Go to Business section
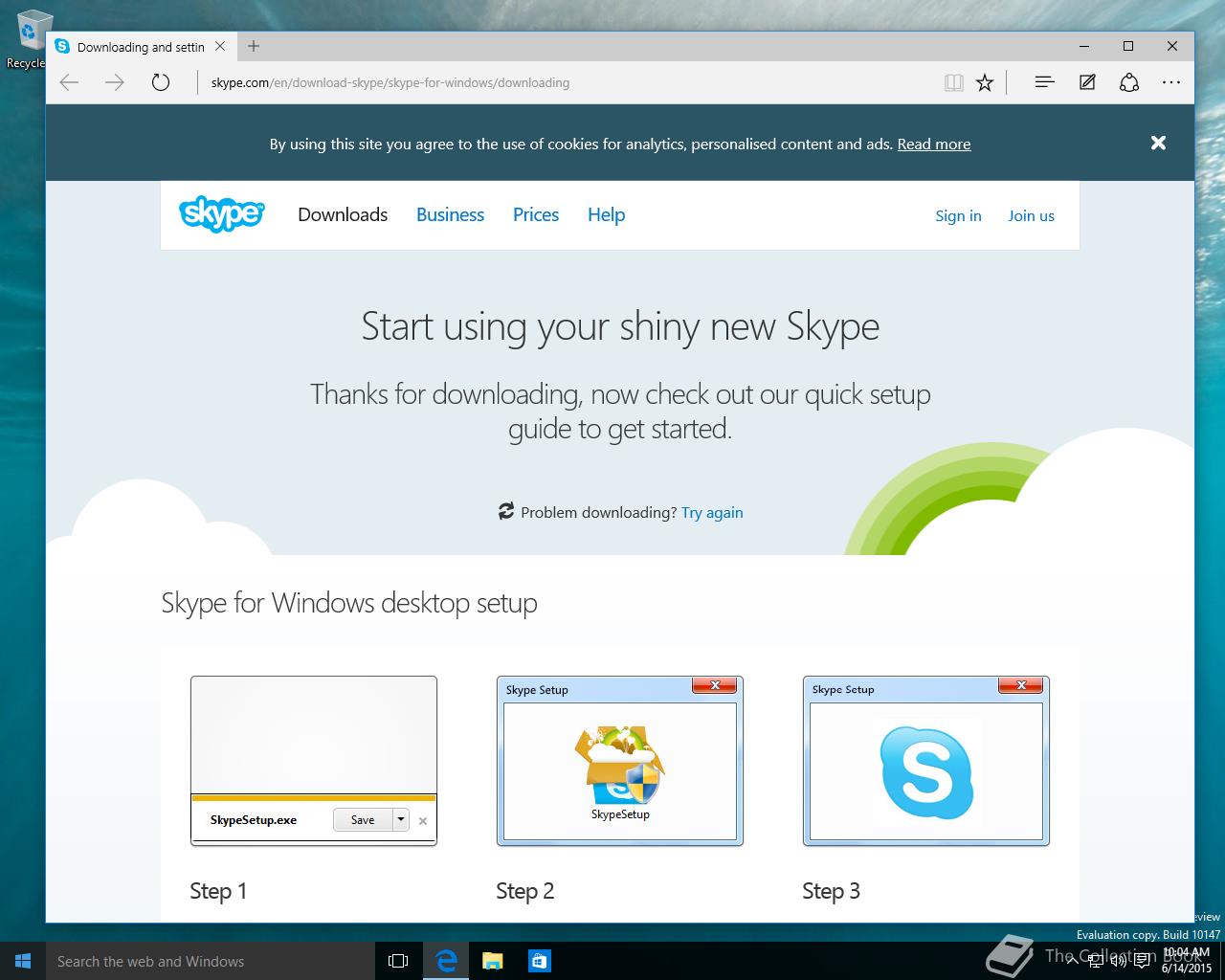This screenshot has width=1225, height=980. coord(450,214)
